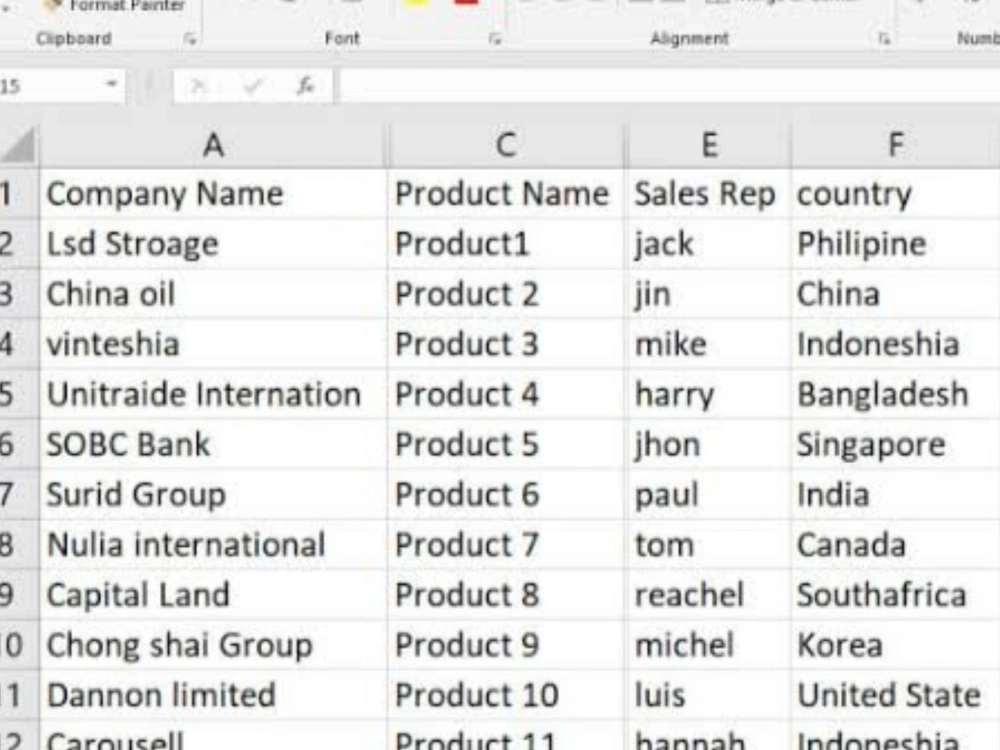Image resolution: width=1000 pixels, height=750 pixels.
Task: Click the Enter checkmark icon in formula bar
Action: coord(253,85)
